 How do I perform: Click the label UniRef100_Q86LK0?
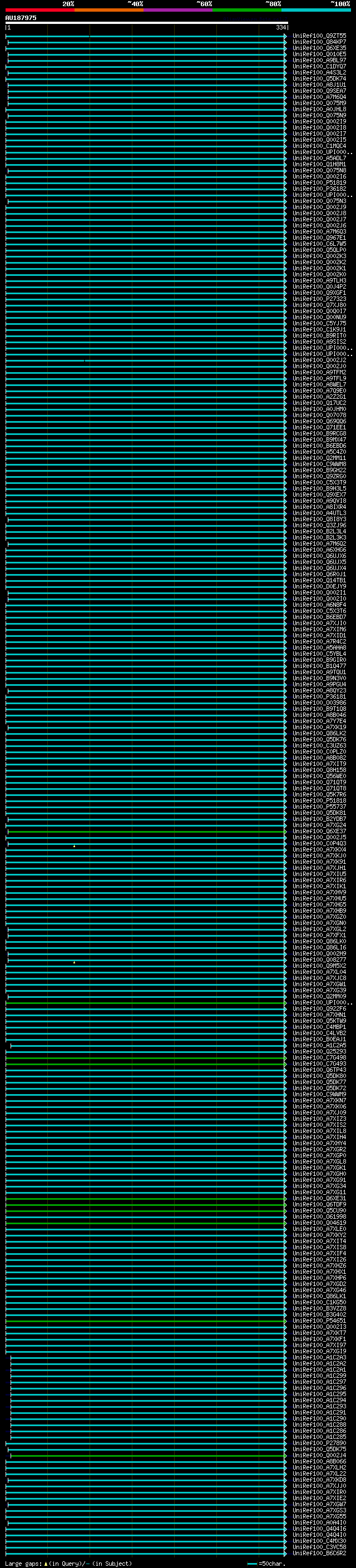(x=319, y=942)
